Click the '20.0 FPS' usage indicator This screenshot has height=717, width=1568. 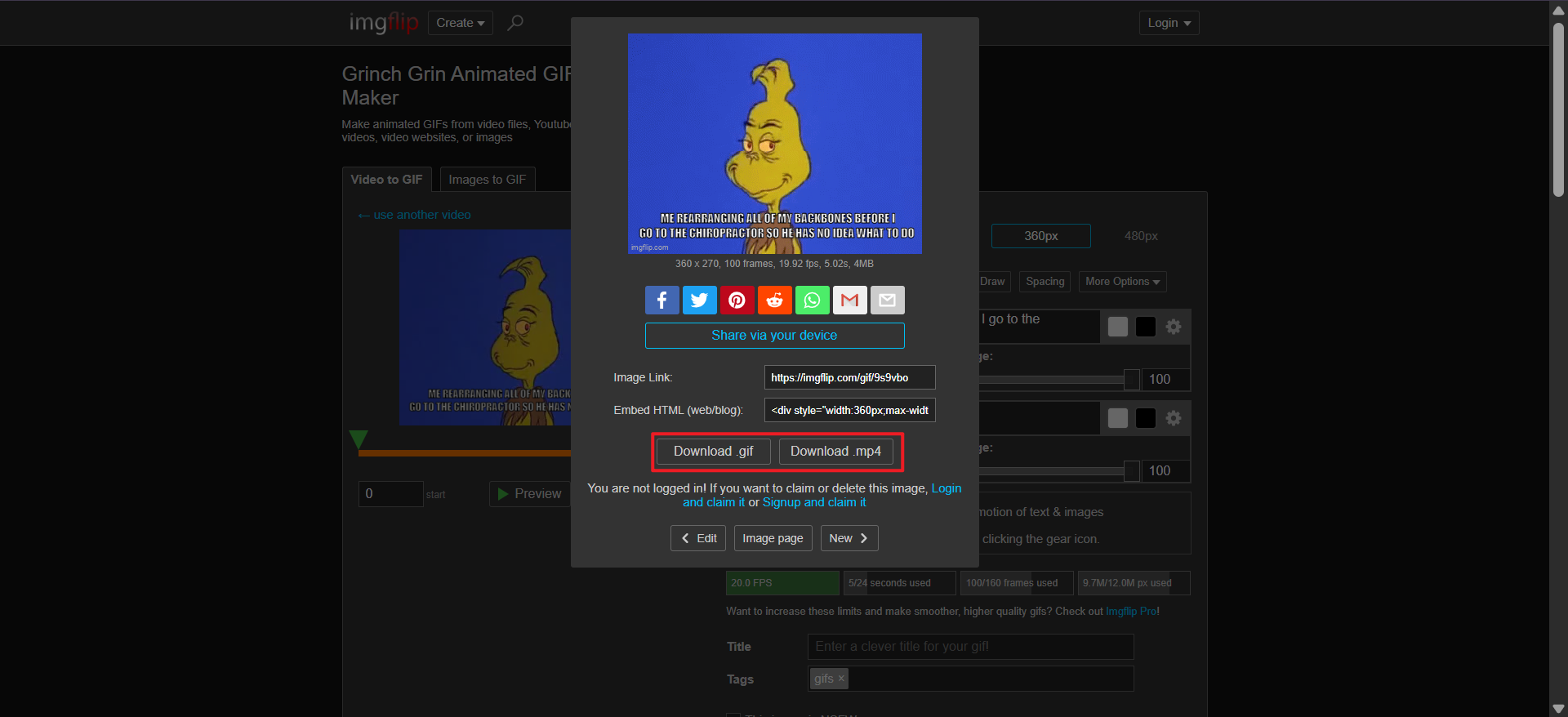tap(782, 583)
